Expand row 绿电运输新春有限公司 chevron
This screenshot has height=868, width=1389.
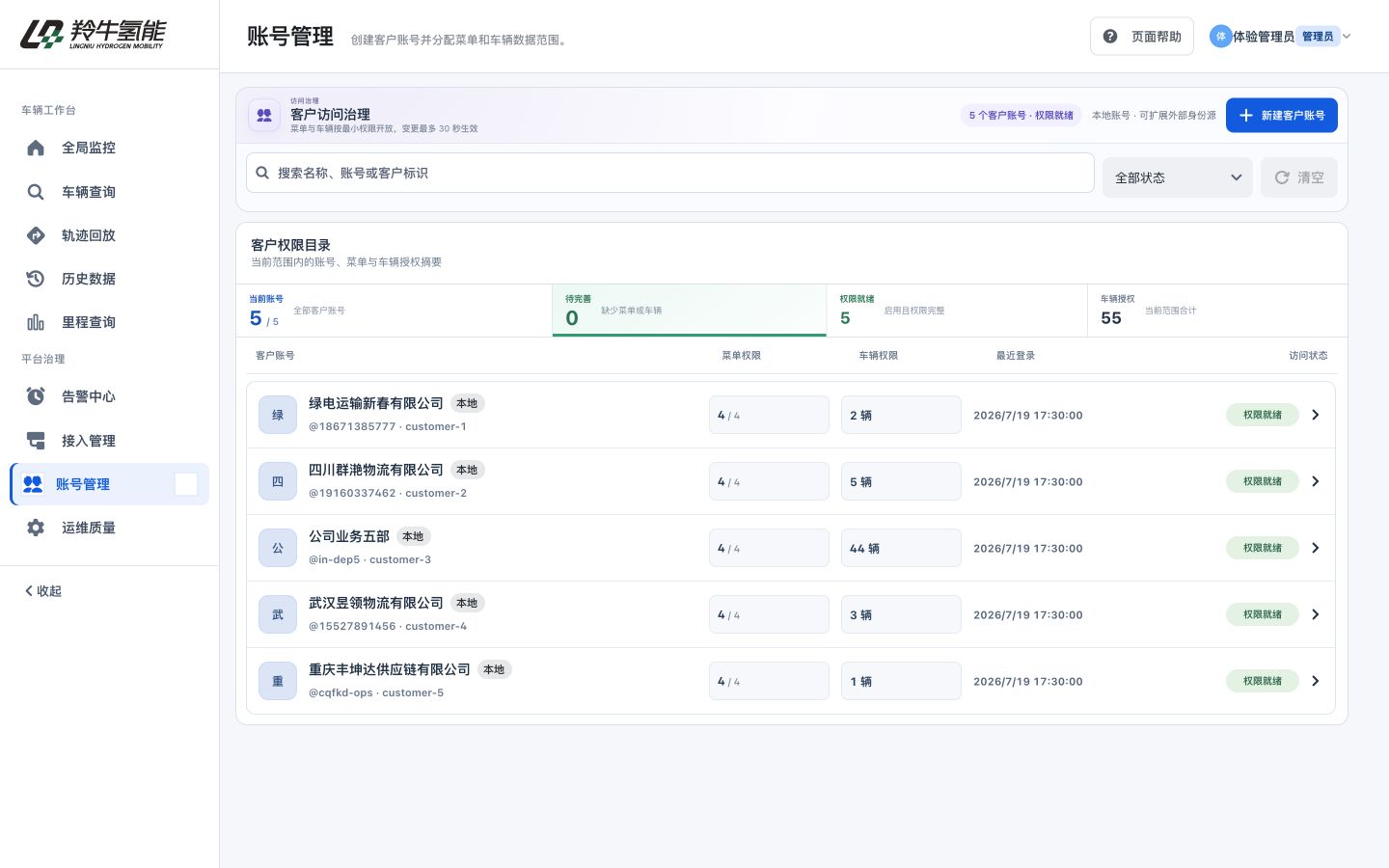pyautogui.click(x=1315, y=415)
